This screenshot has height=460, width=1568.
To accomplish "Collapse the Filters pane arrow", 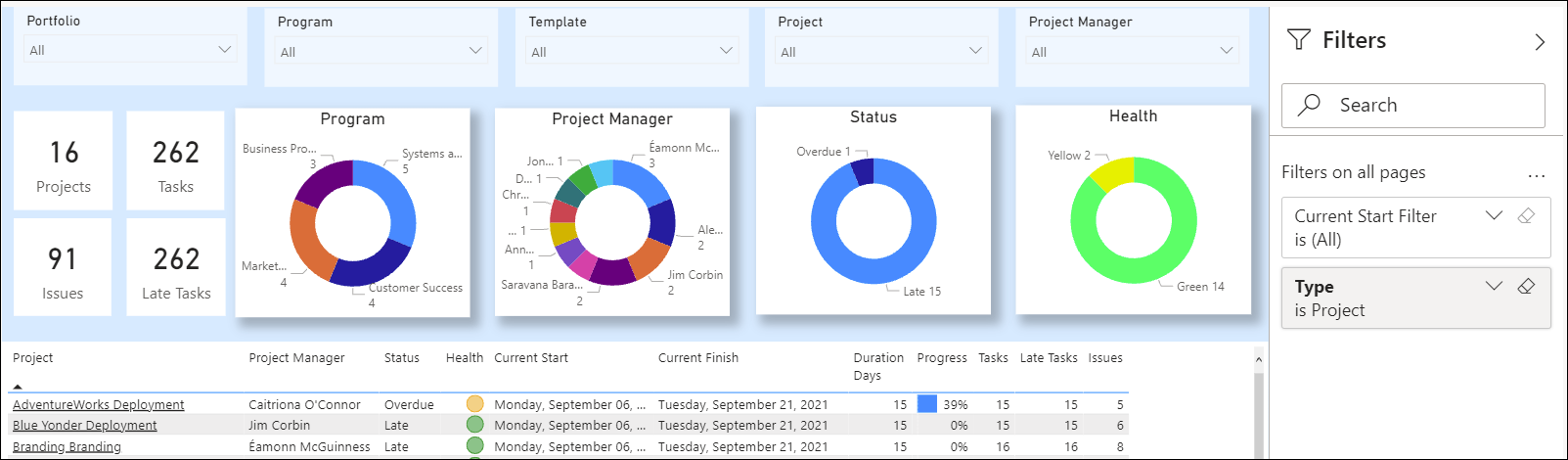I will (x=1540, y=42).
